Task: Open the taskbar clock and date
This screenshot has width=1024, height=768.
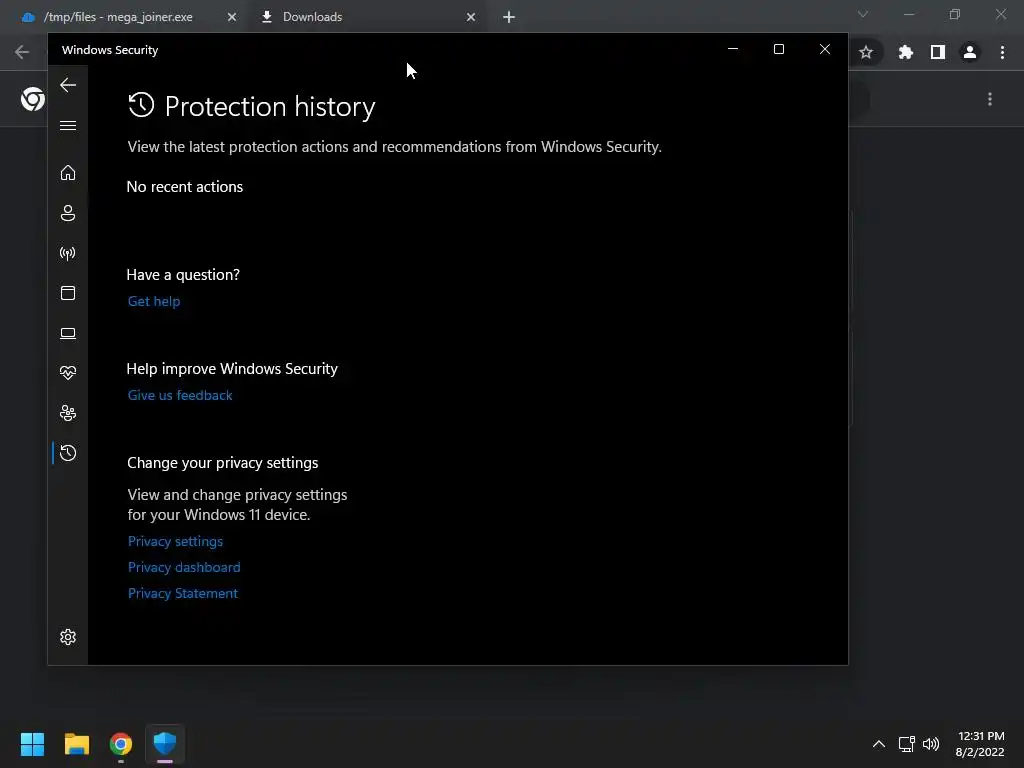Action: click(980, 744)
